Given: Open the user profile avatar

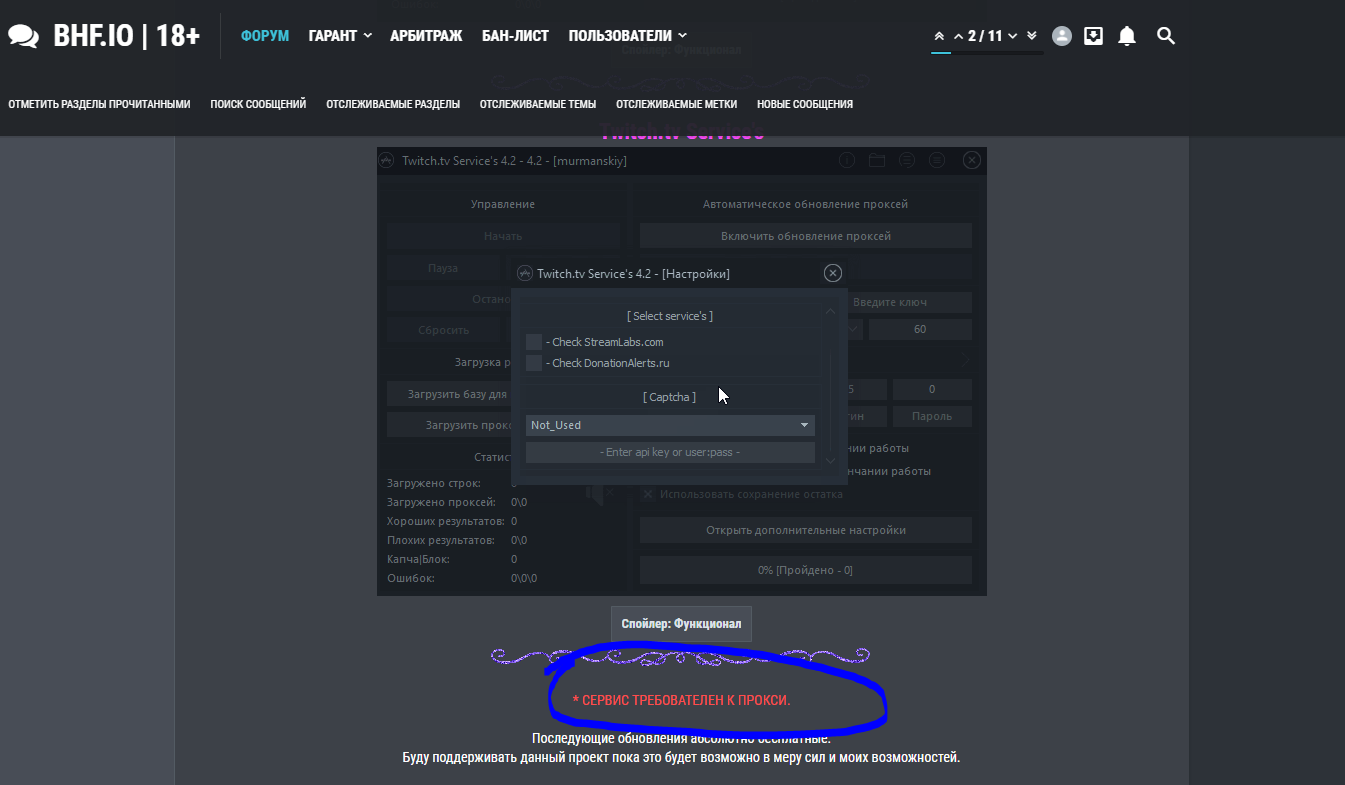Looking at the screenshot, I should coord(1062,36).
